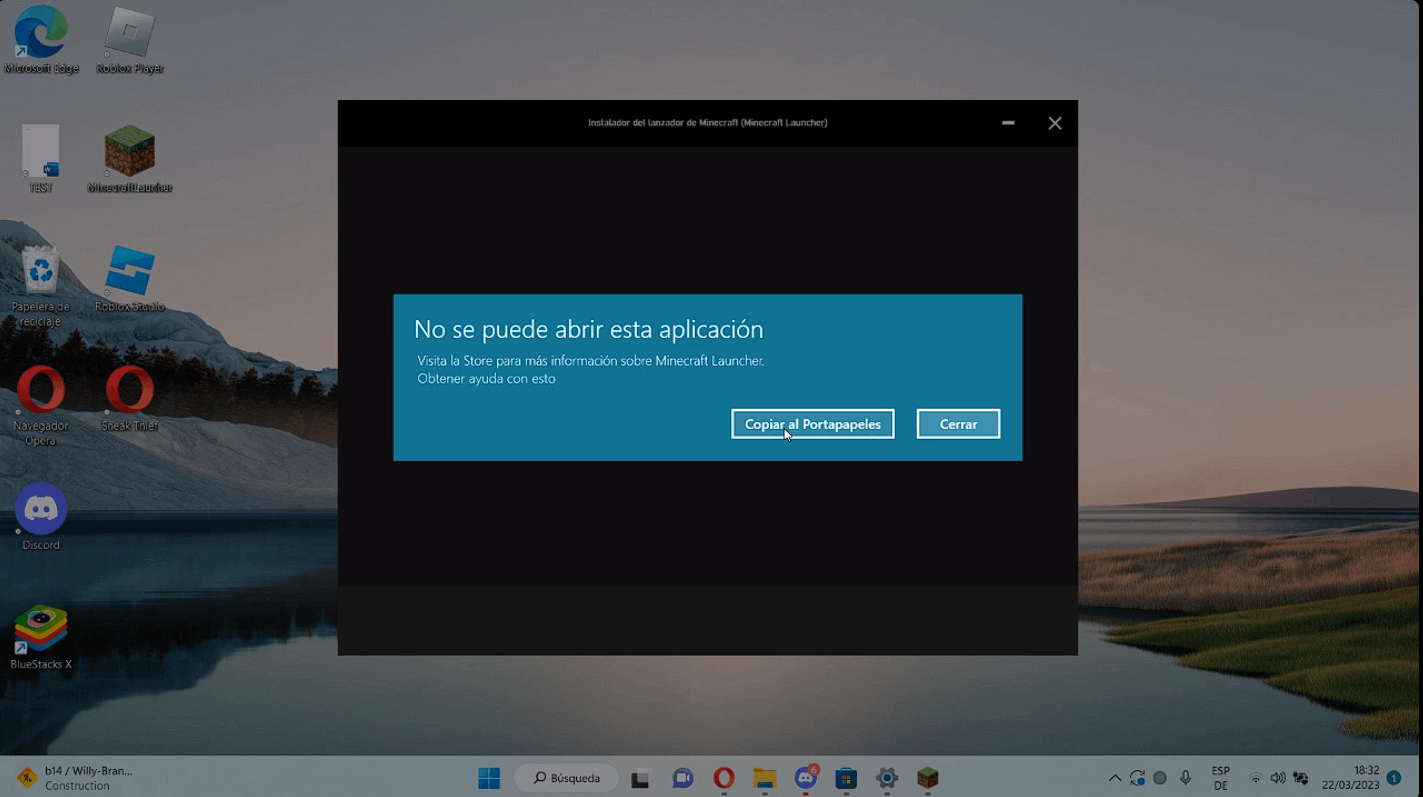Select the Discord desktop icon
Viewport: 1423px width, 797px height.
tap(41, 517)
